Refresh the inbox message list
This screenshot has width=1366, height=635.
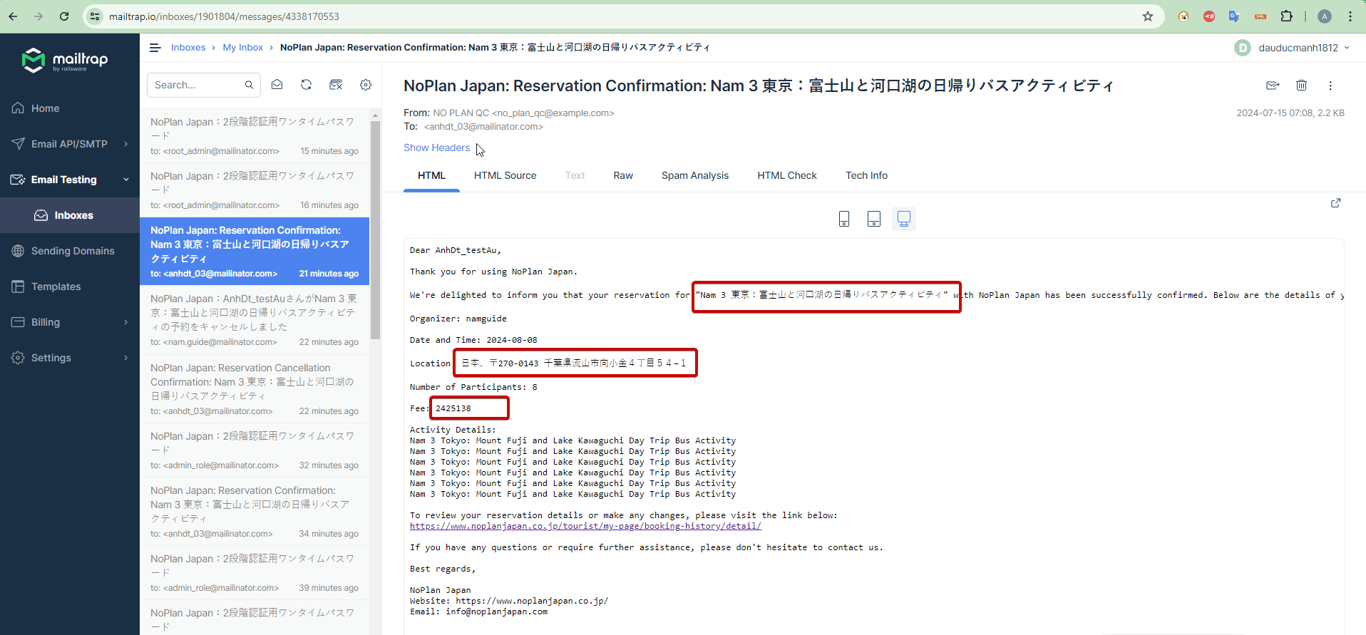[306, 85]
